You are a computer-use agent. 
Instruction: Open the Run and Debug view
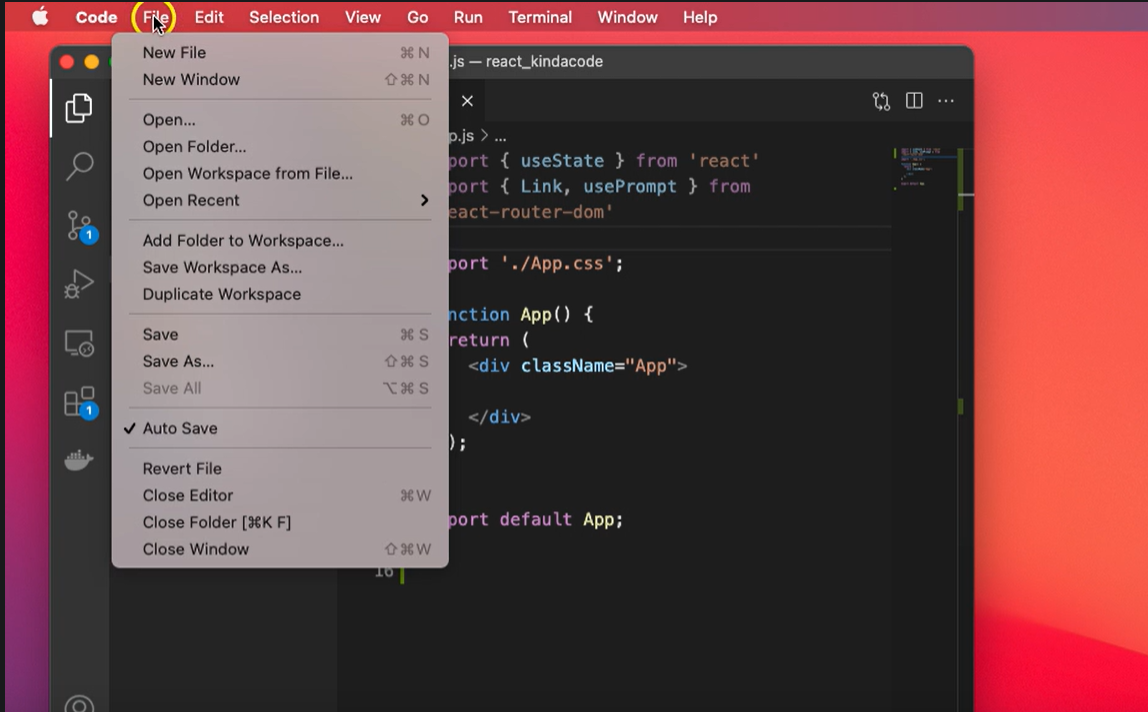tap(79, 283)
